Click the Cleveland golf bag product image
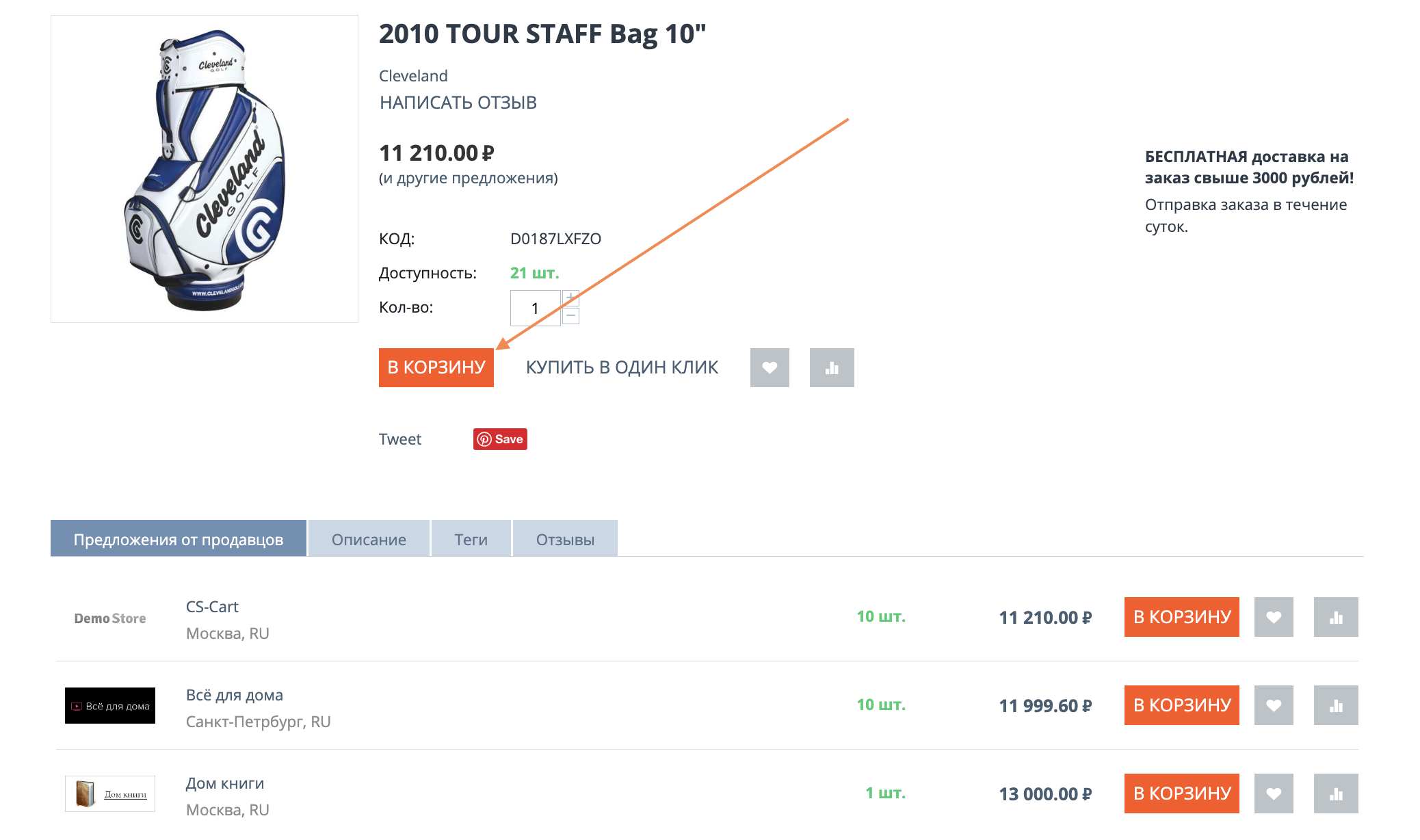 click(x=204, y=169)
